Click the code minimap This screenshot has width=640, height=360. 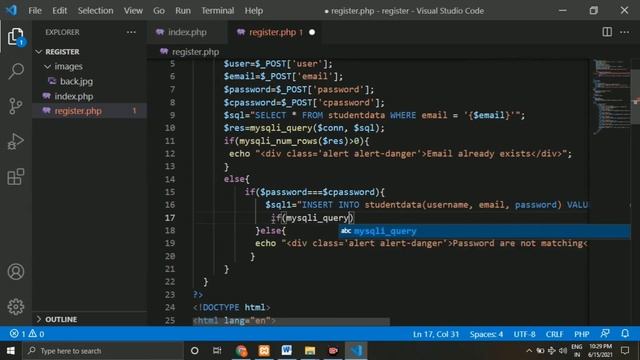[611, 97]
